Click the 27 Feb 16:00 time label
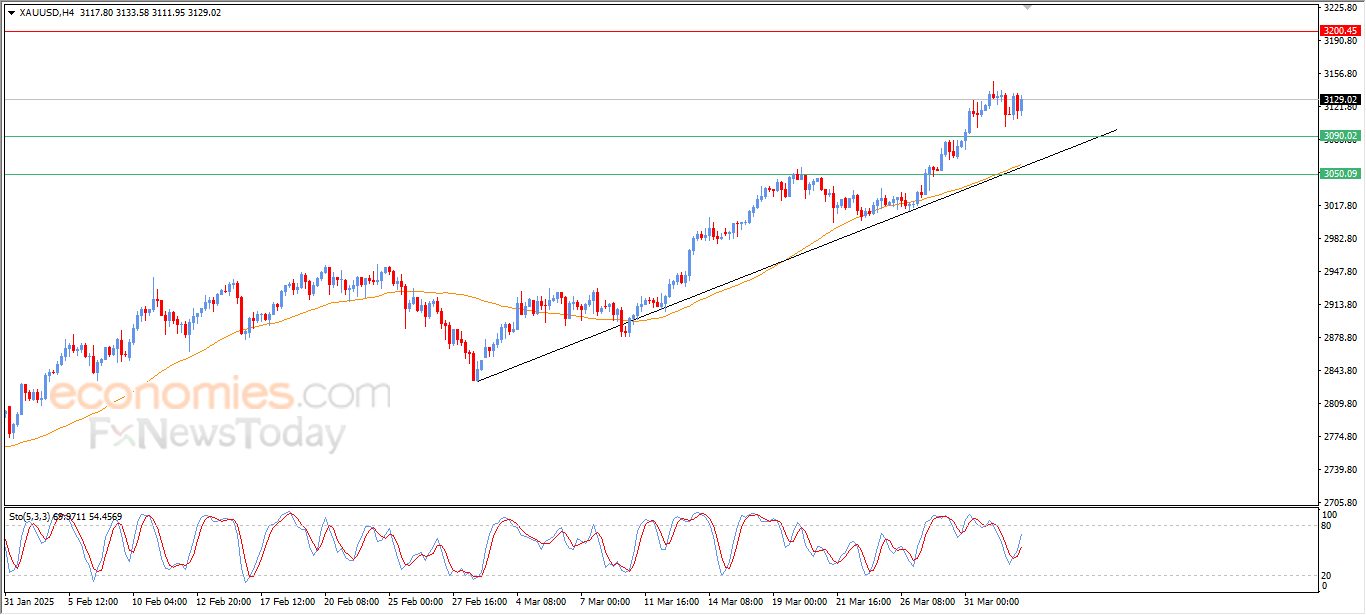 pyautogui.click(x=478, y=602)
